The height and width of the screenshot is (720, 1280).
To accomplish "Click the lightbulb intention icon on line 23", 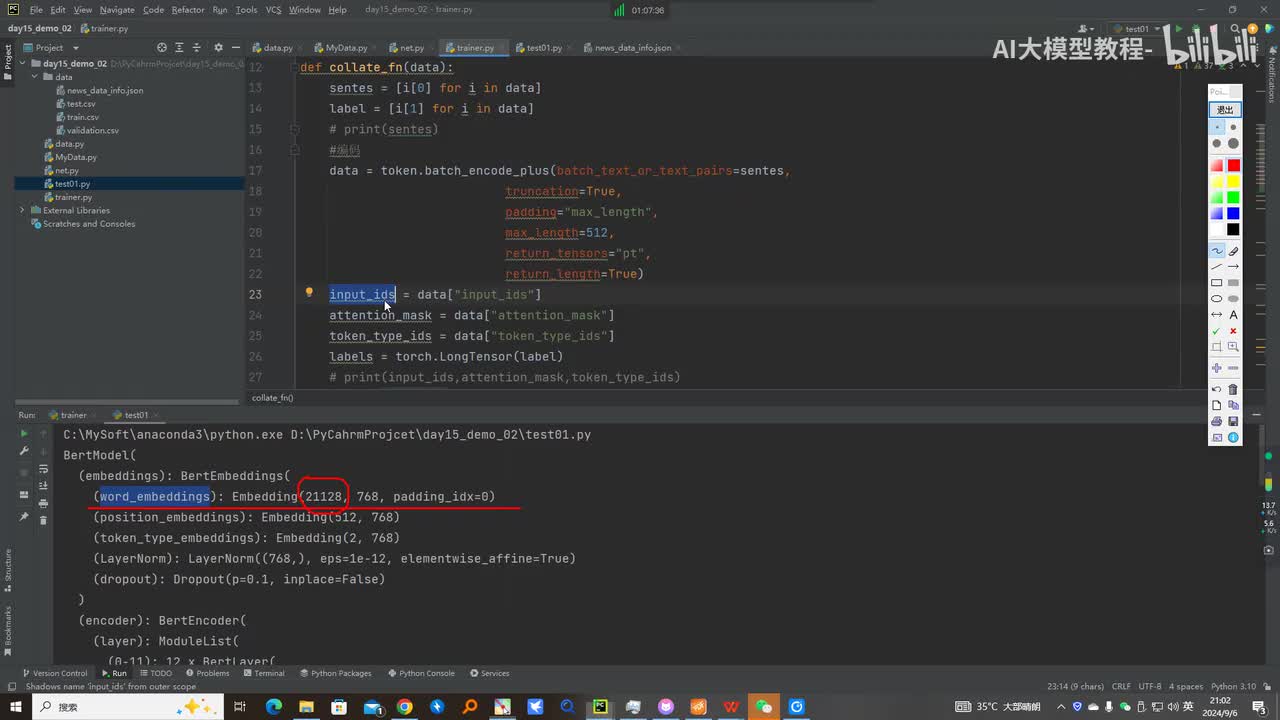I will (x=309, y=294).
